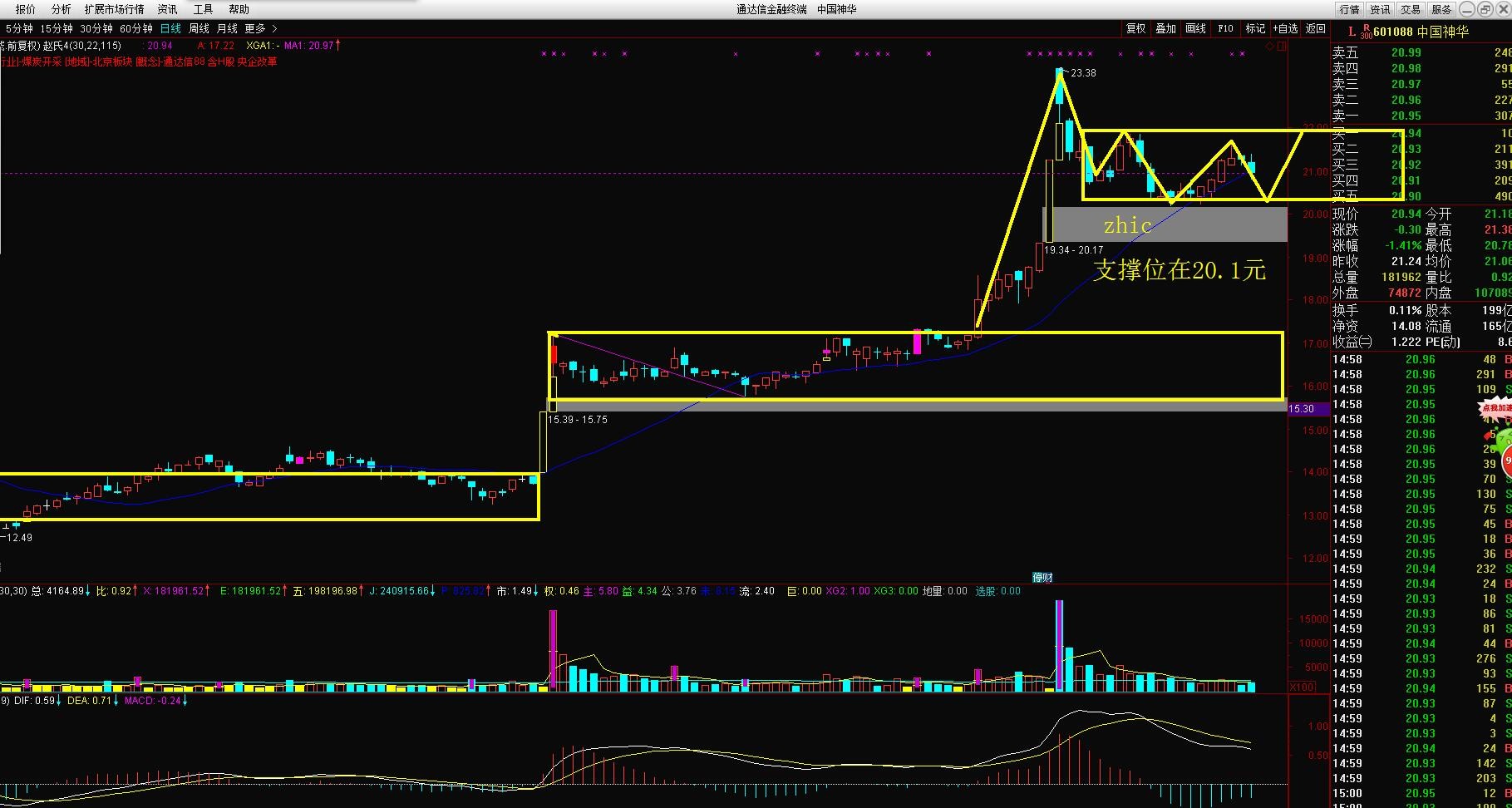Open the 扩展市场行情 menu

[114, 9]
